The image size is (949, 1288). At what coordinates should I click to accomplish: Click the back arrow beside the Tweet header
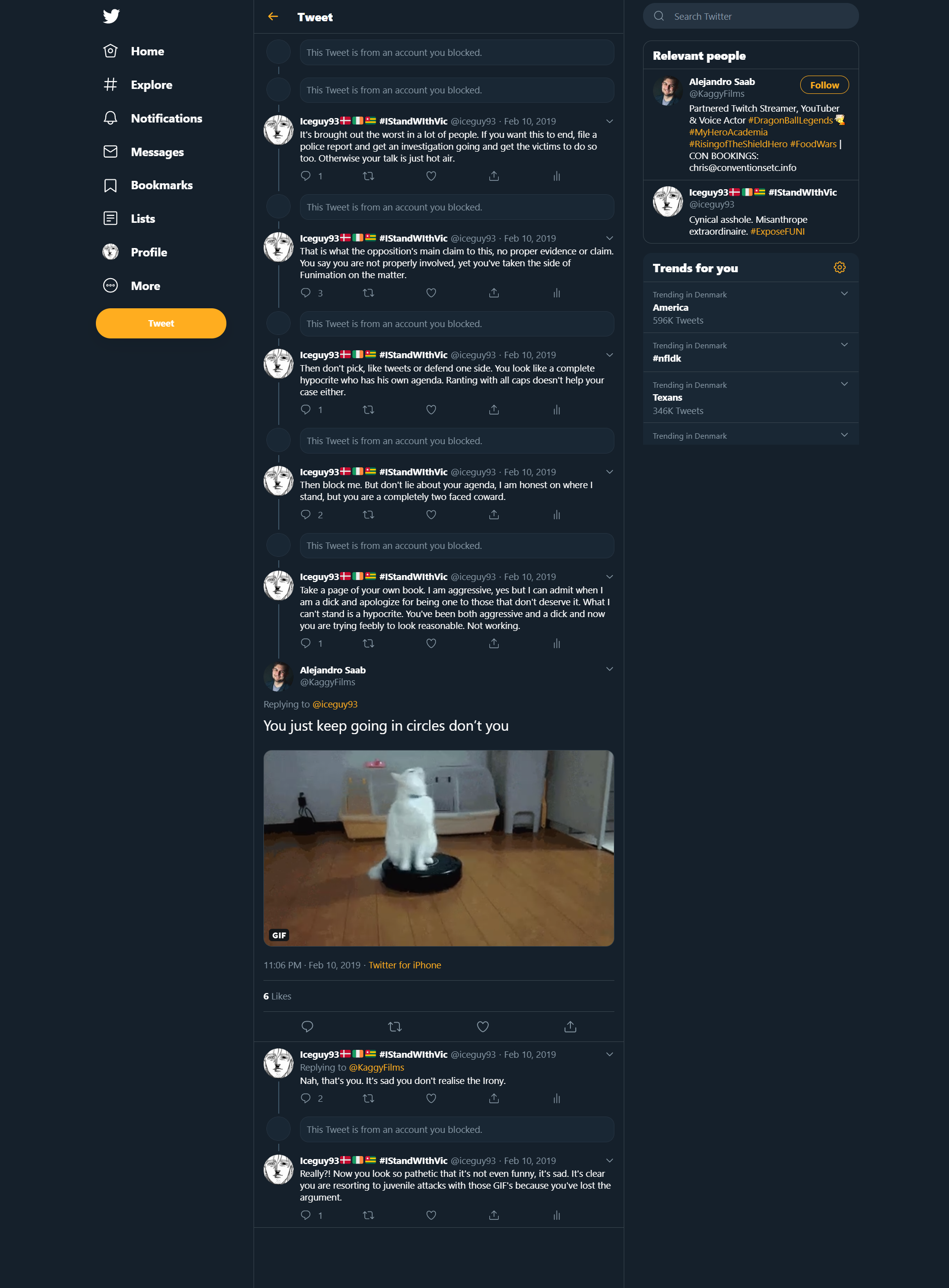[x=273, y=17]
